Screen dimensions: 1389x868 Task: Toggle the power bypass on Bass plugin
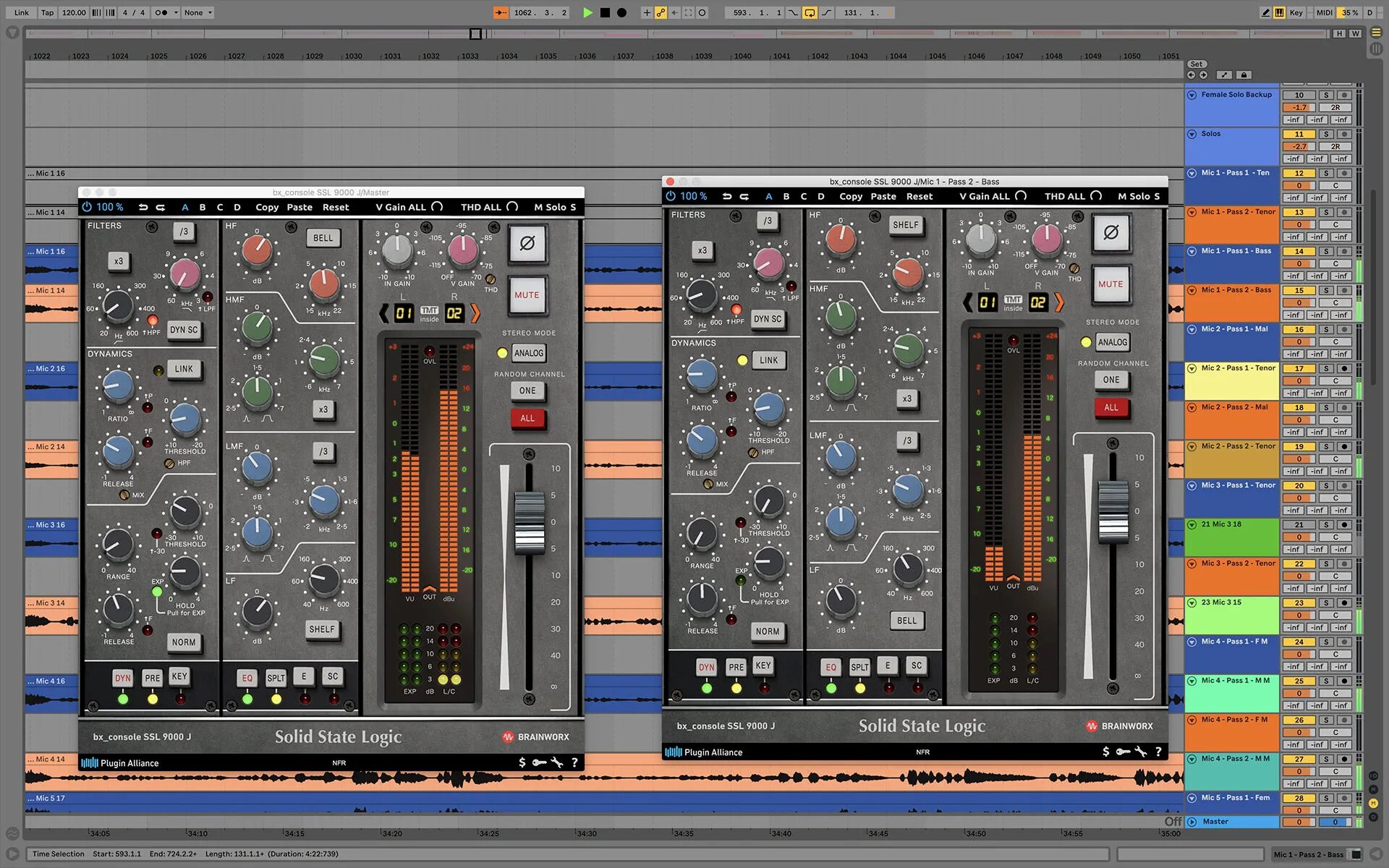(671, 196)
